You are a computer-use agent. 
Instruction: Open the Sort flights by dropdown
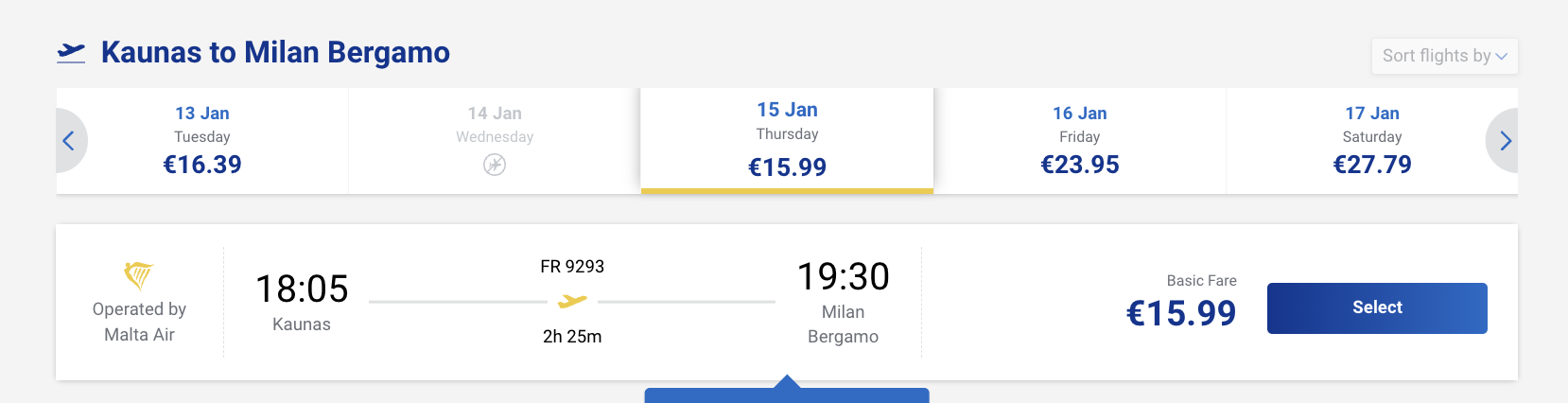coord(1444,56)
